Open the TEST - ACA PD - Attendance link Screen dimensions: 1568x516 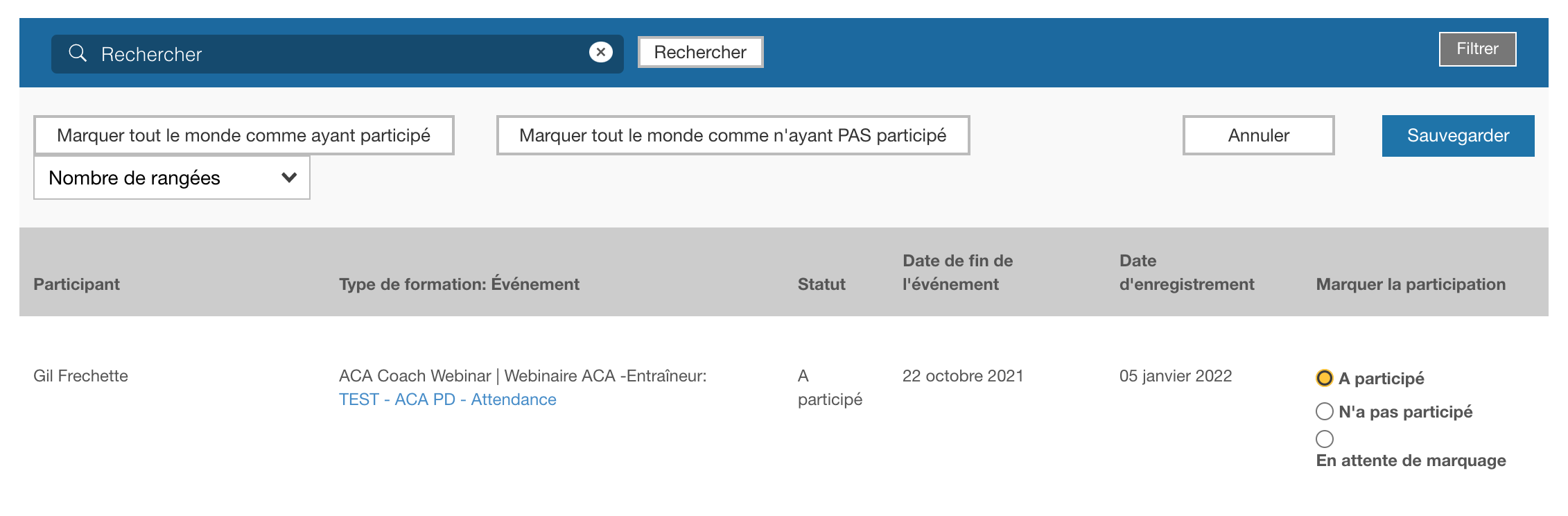pyautogui.click(x=447, y=399)
